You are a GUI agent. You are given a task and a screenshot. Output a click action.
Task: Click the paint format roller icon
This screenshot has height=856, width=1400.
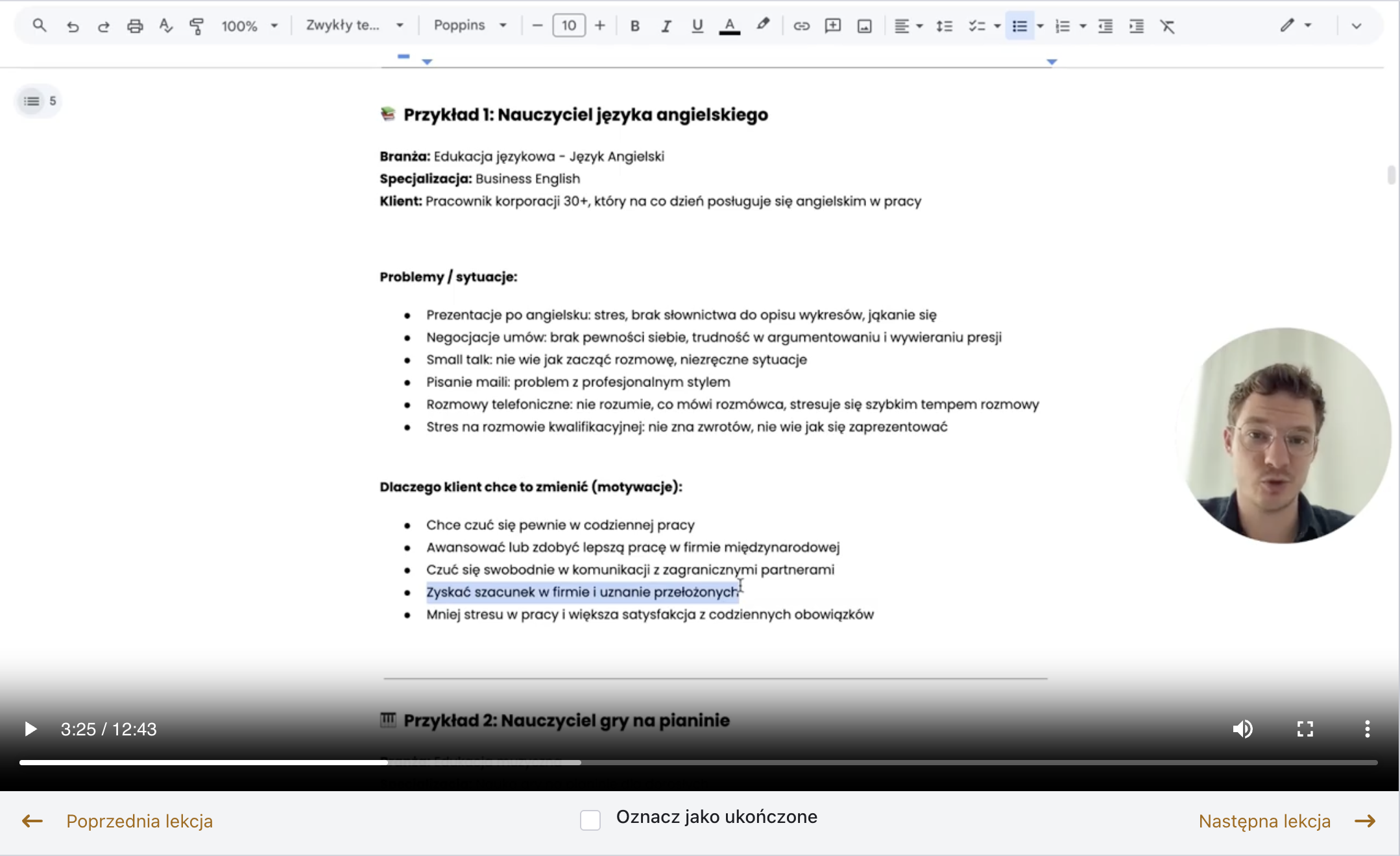(x=197, y=26)
